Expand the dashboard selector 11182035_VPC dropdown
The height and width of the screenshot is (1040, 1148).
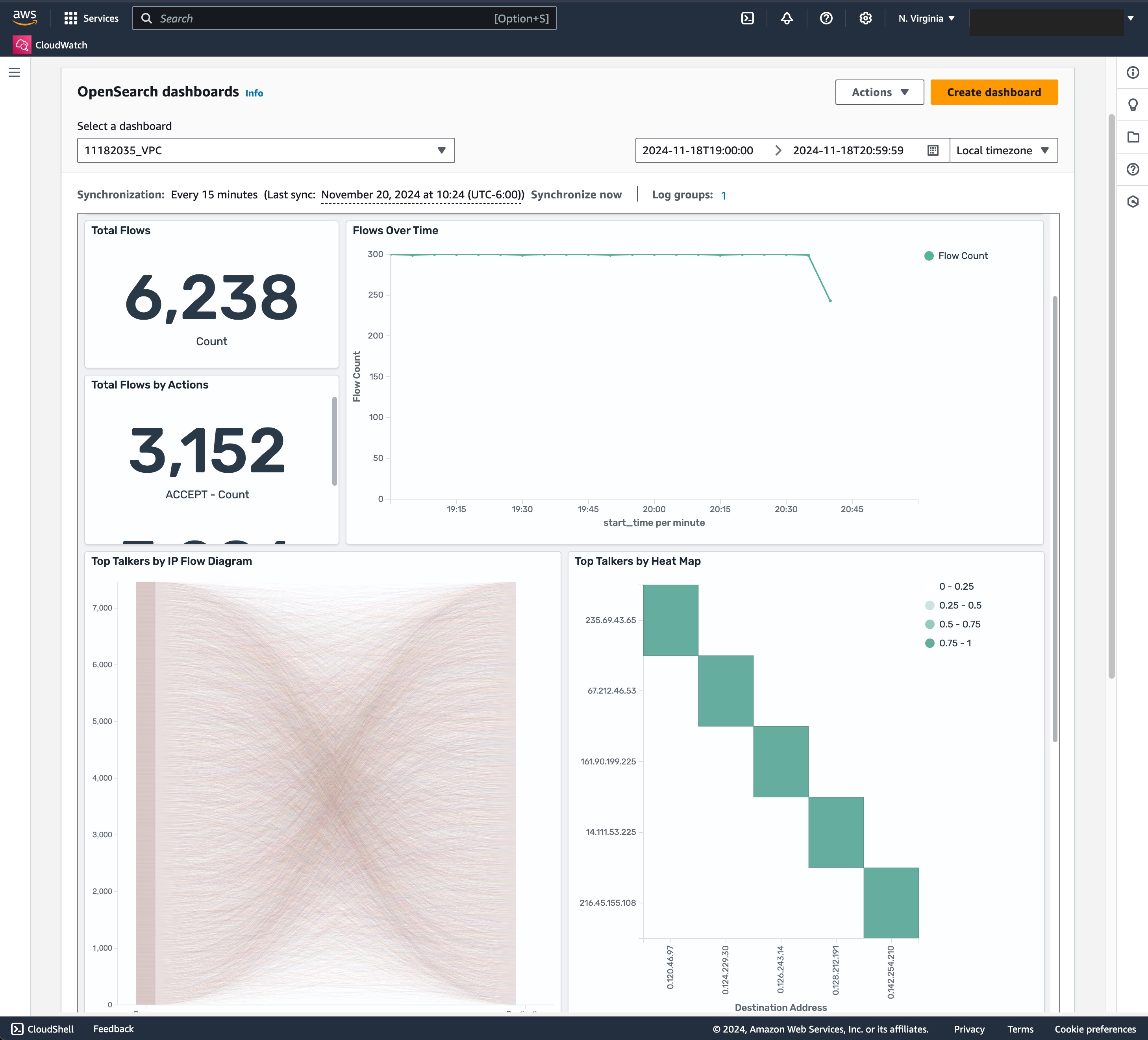pyautogui.click(x=265, y=150)
